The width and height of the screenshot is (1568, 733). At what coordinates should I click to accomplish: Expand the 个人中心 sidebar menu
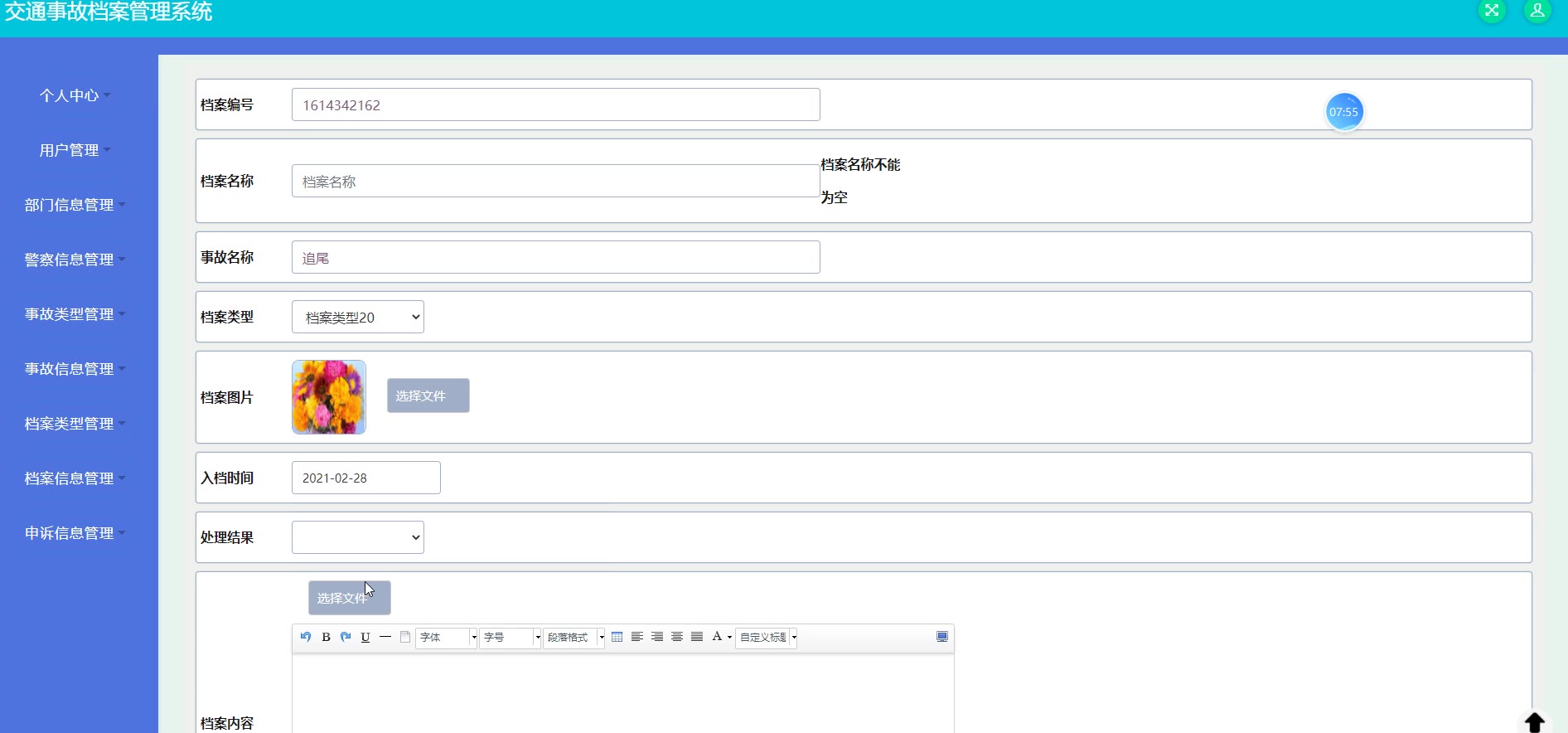pos(75,95)
